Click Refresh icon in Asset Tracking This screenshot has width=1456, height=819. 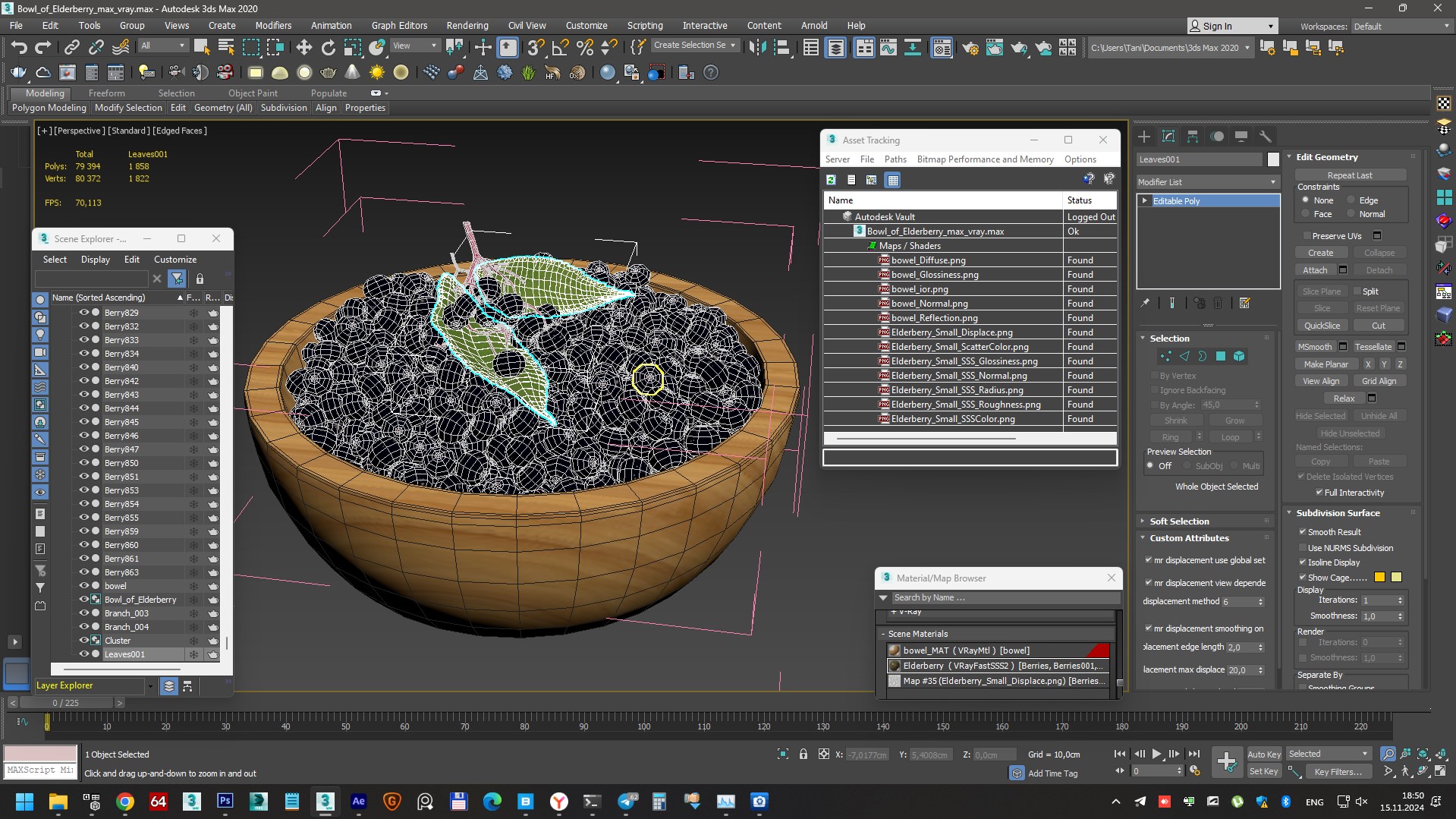831,180
